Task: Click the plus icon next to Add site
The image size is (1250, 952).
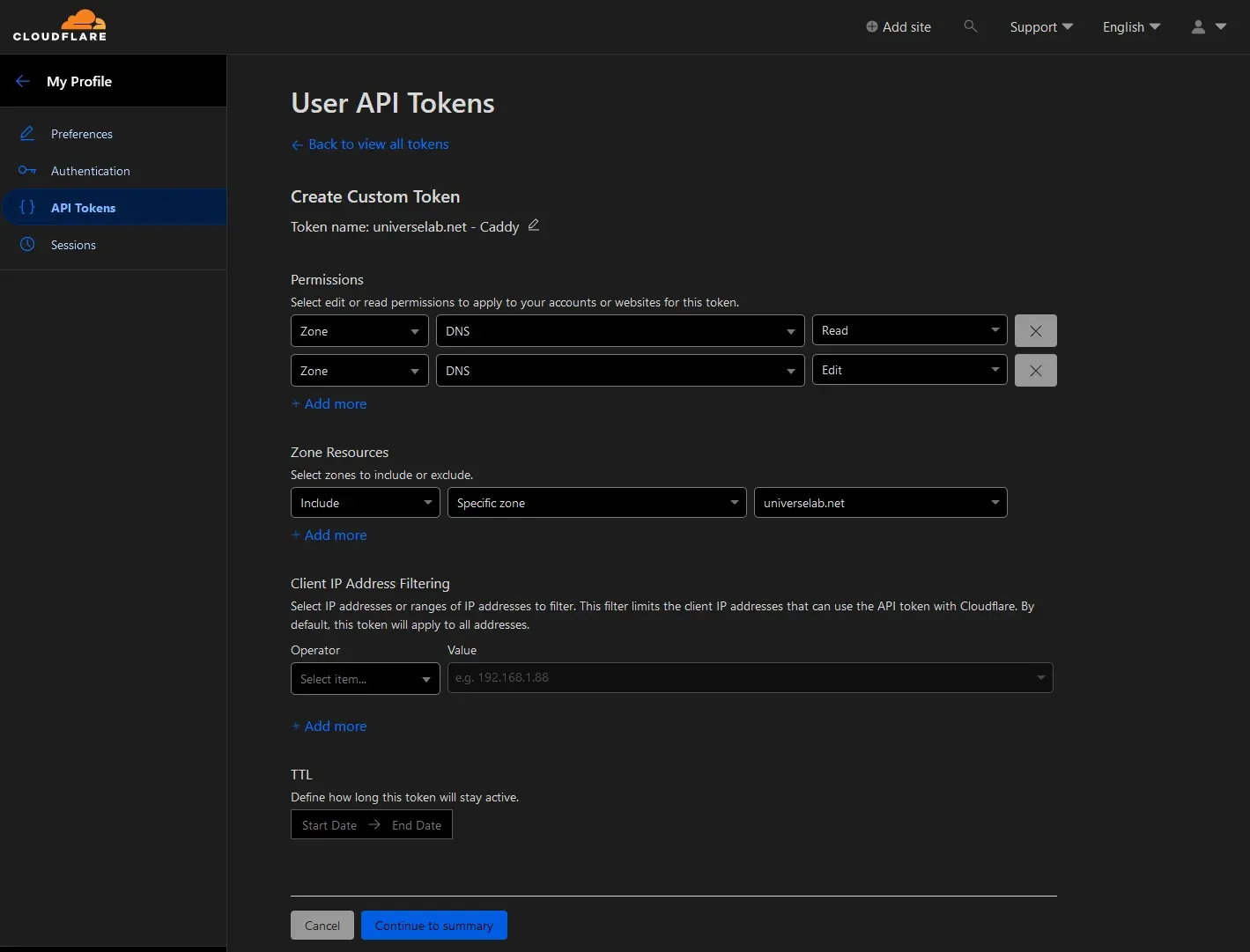Action: [872, 26]
